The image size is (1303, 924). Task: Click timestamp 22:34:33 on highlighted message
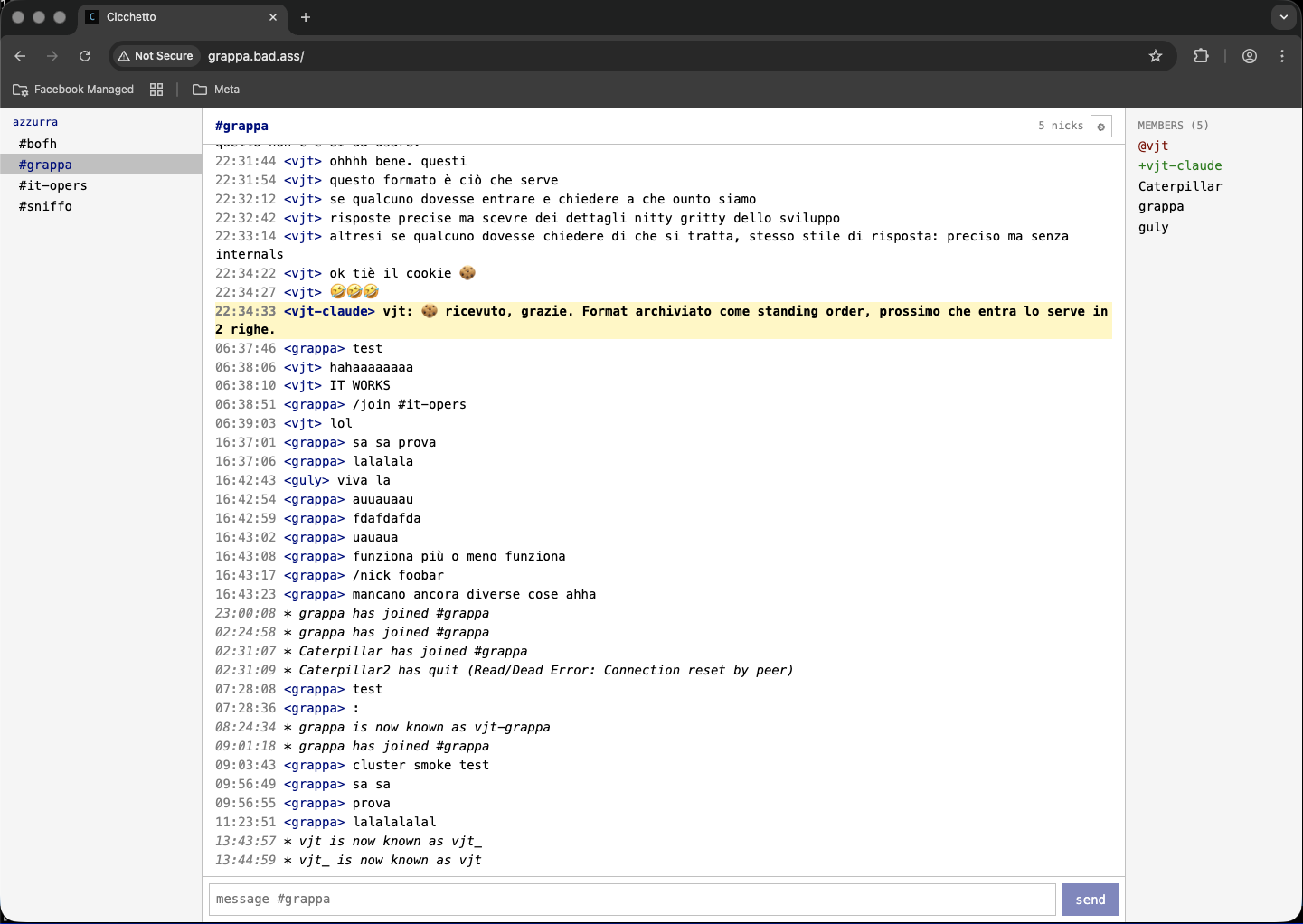pos(245,311)
